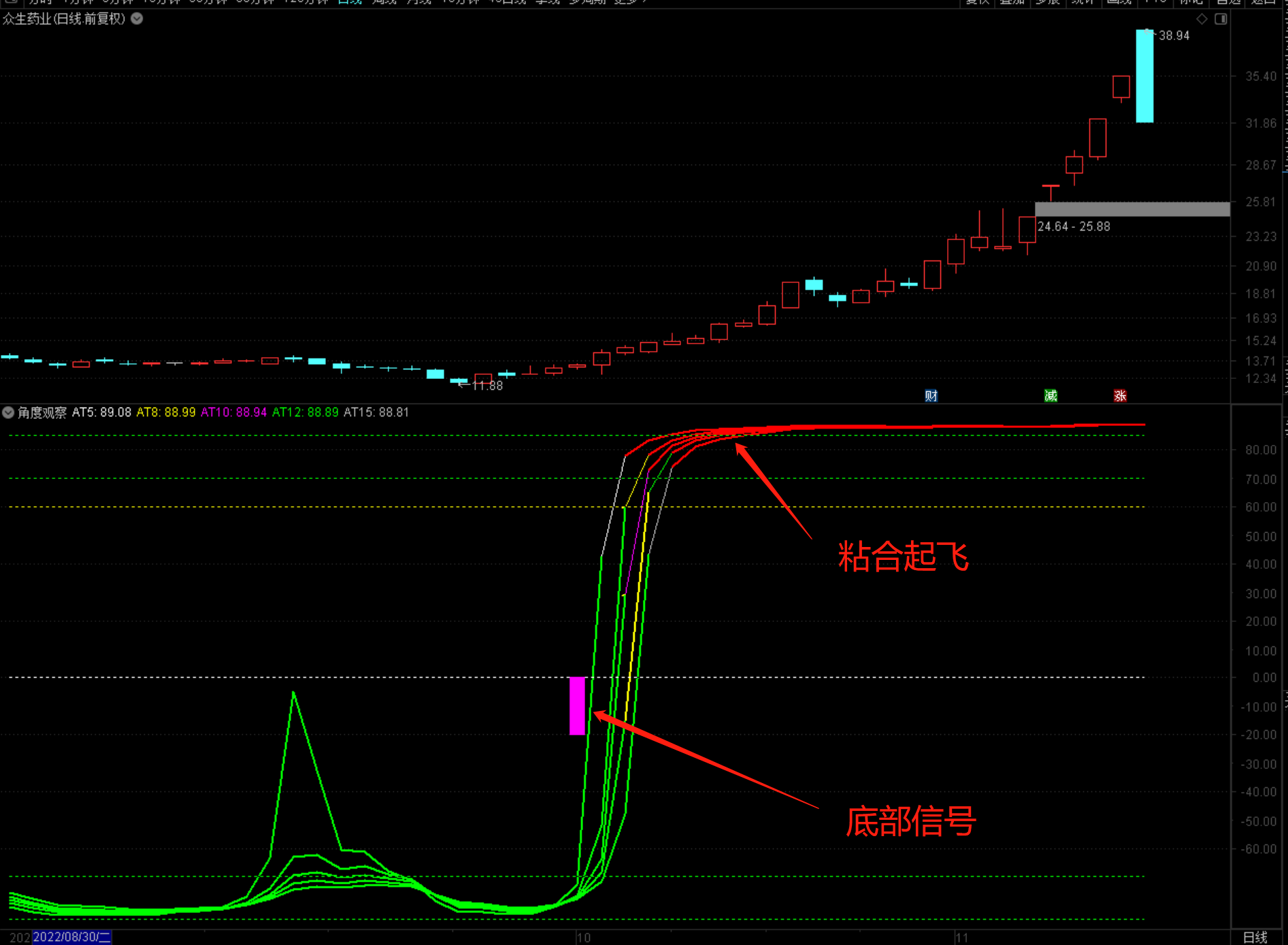Click the 底部信号 red annotation text
This screenshot has width=1288, height=945.
tap(910, 821)
